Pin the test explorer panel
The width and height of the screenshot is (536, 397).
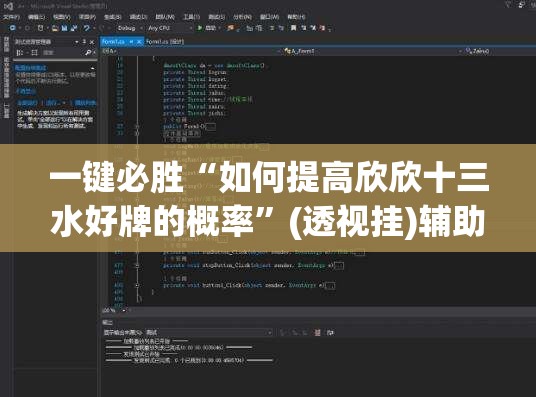[84, 42]
